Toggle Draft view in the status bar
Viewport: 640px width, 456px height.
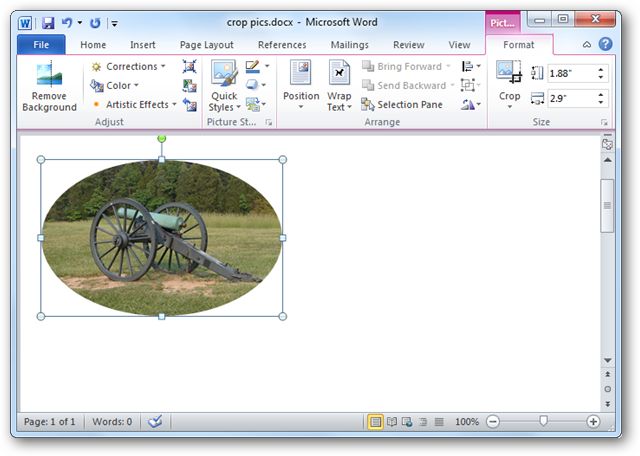(x=439, y=421)
